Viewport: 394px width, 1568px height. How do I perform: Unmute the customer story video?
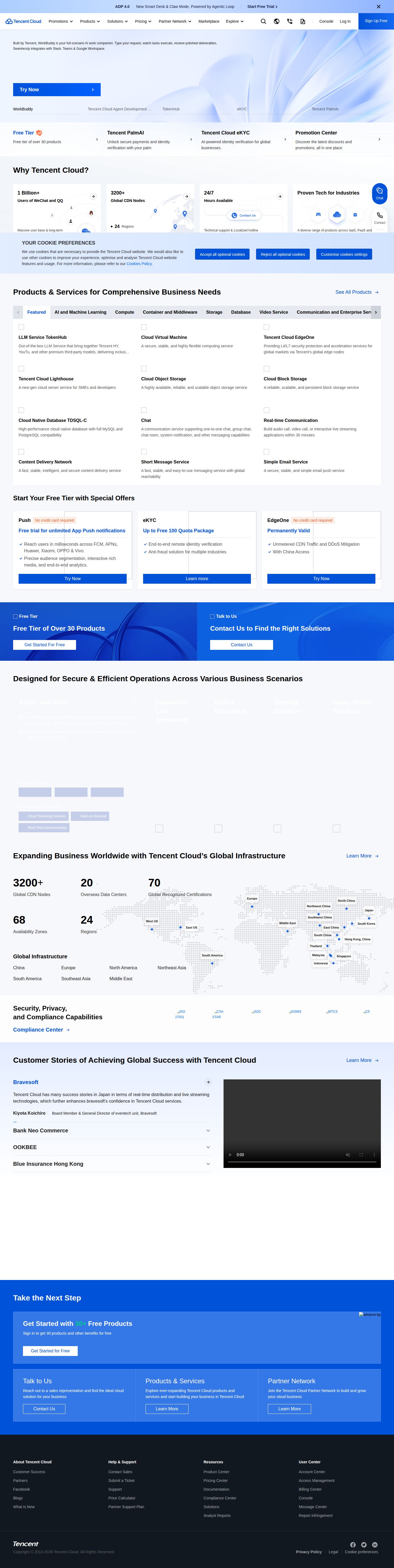[348, 1155]
